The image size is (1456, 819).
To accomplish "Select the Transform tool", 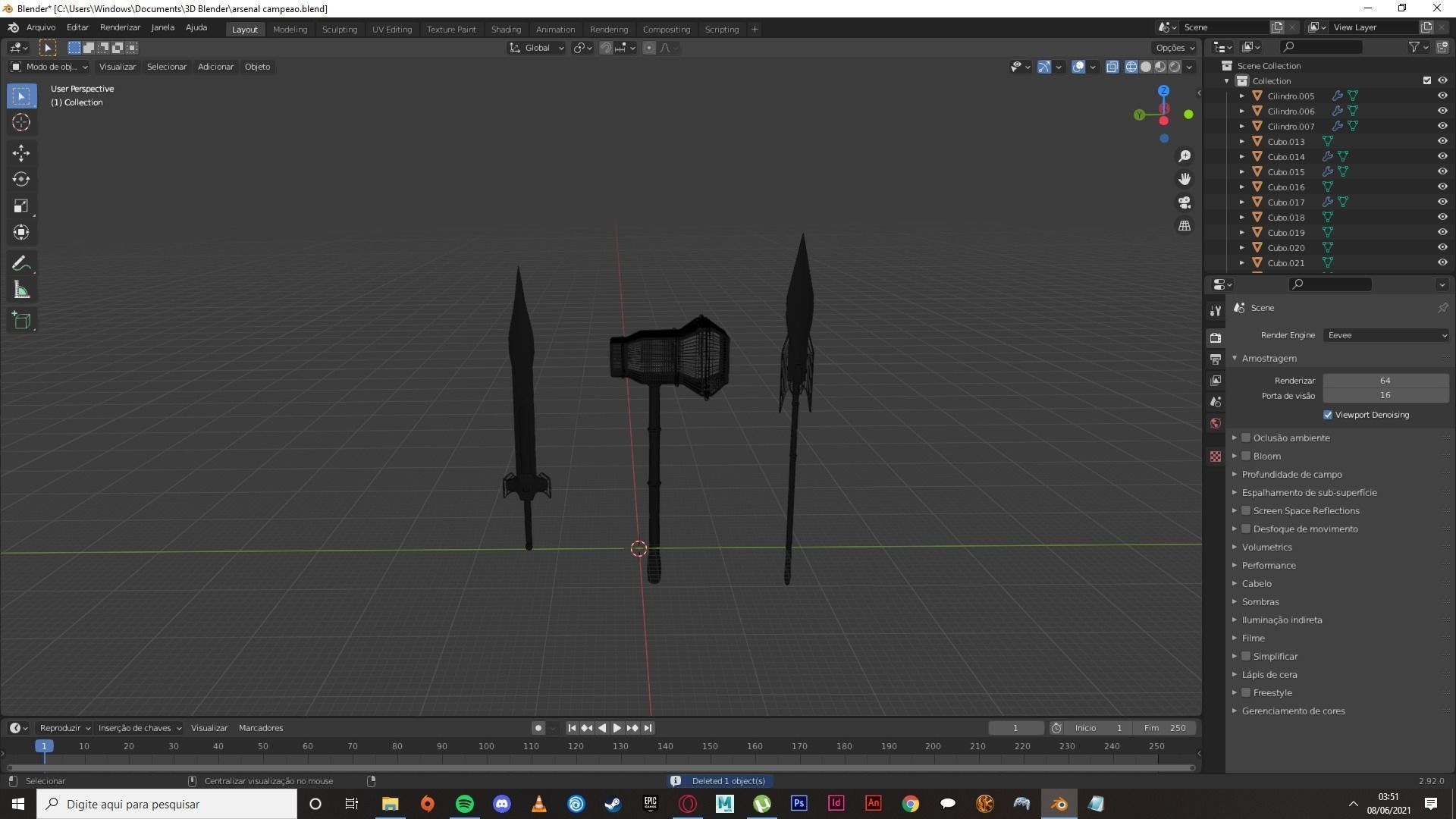I will (21, 232).
